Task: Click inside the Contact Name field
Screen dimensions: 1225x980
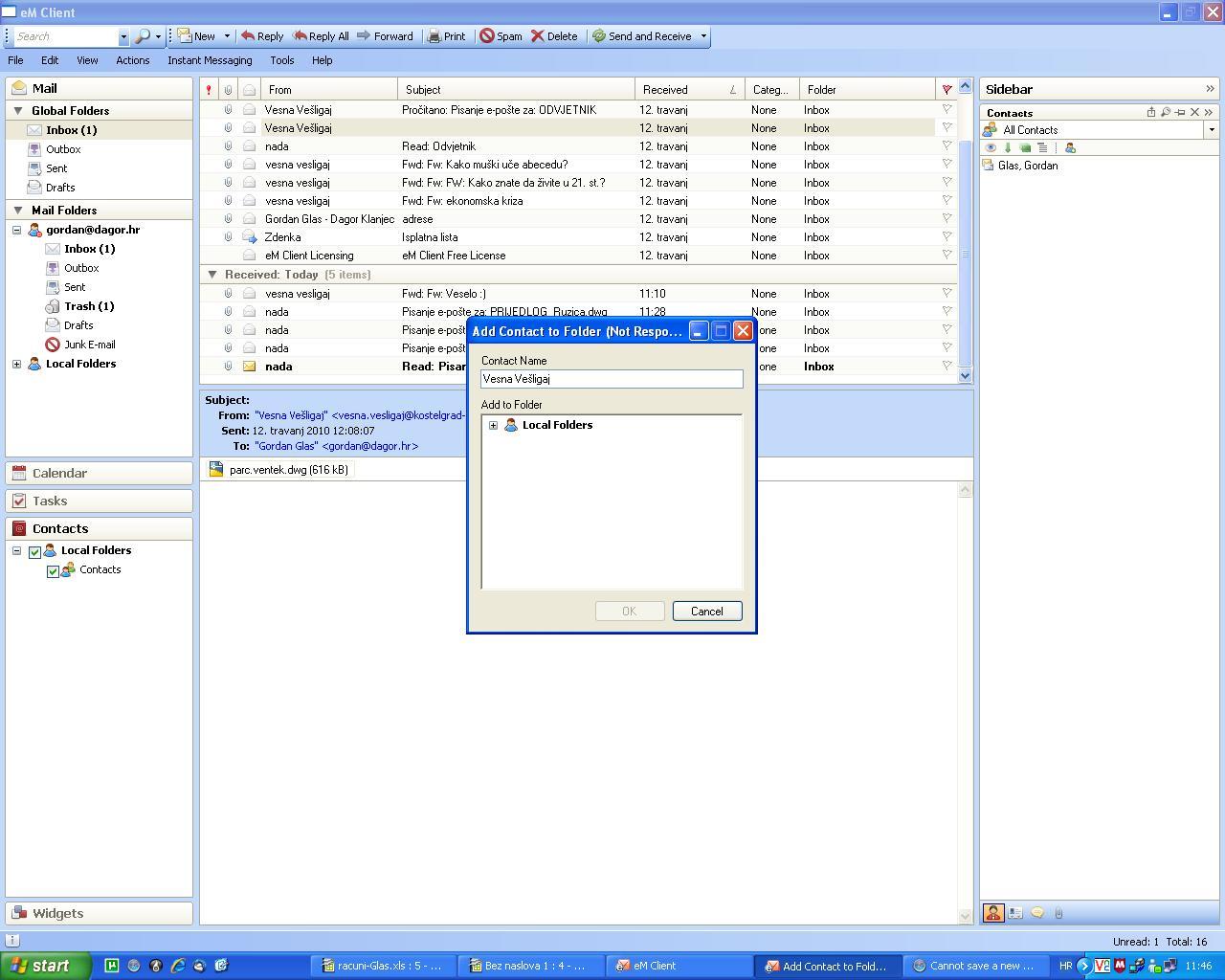Action: pyautogui.click(x=611, y=379)
